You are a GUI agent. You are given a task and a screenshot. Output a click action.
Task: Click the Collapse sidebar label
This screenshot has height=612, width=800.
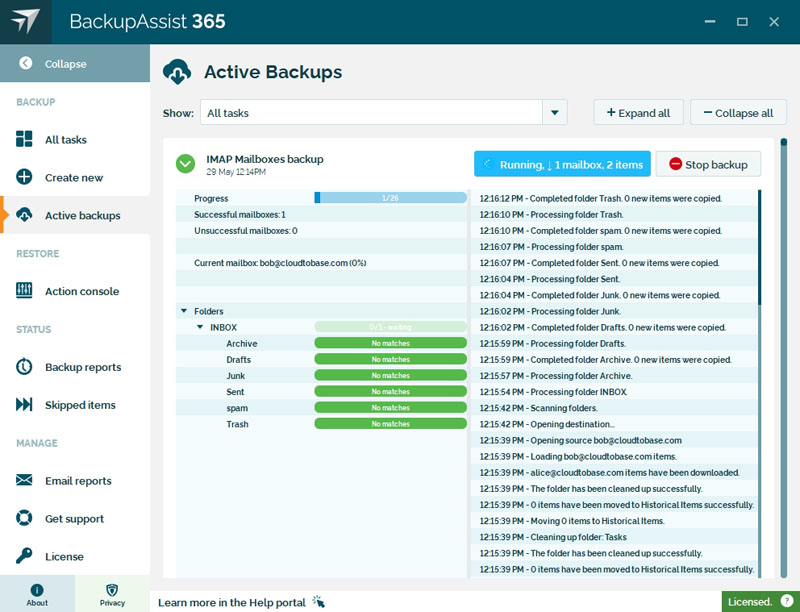click(x=65, y=64)
